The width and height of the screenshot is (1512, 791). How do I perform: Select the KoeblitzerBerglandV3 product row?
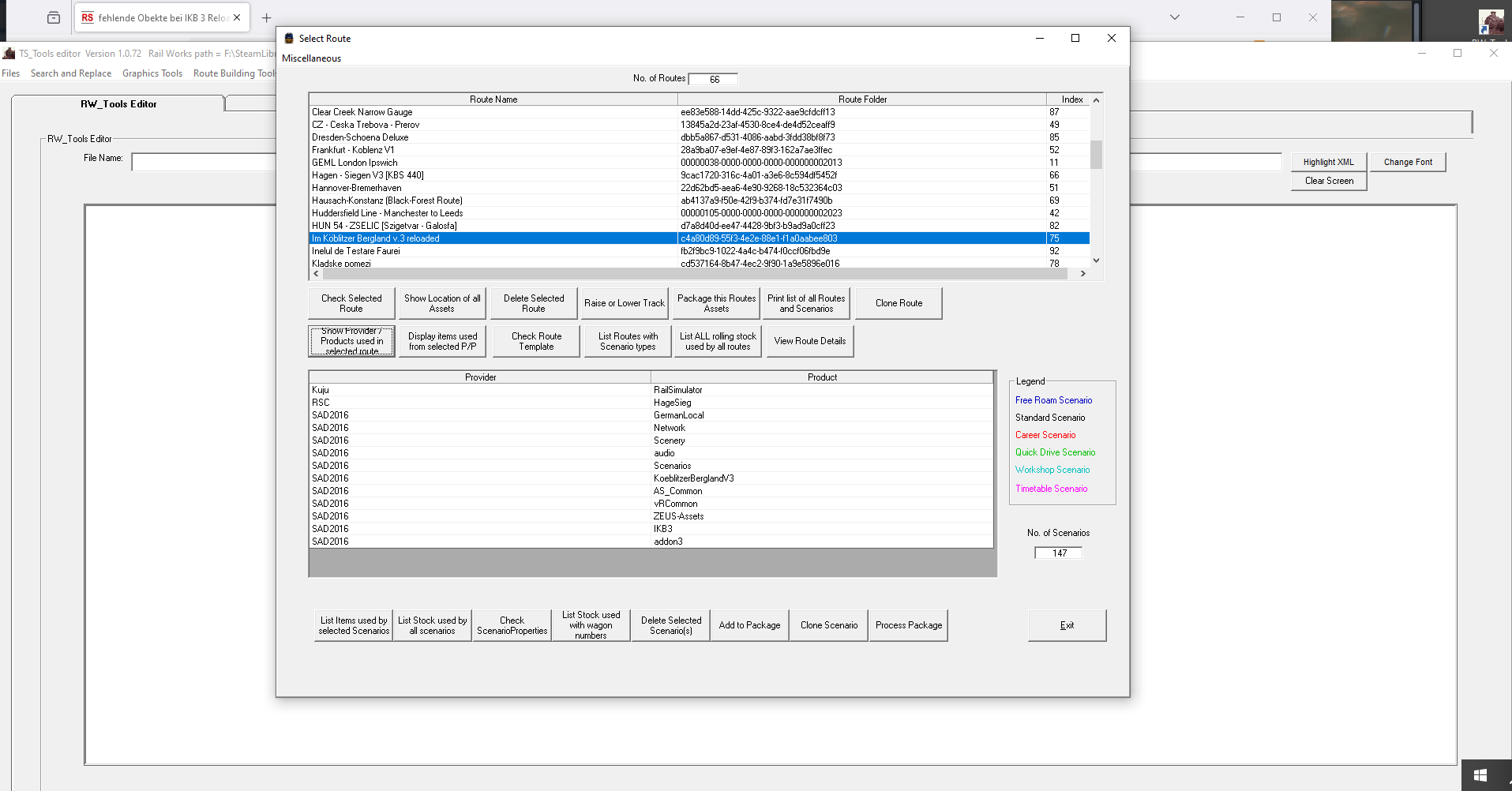tap(693, 478)
